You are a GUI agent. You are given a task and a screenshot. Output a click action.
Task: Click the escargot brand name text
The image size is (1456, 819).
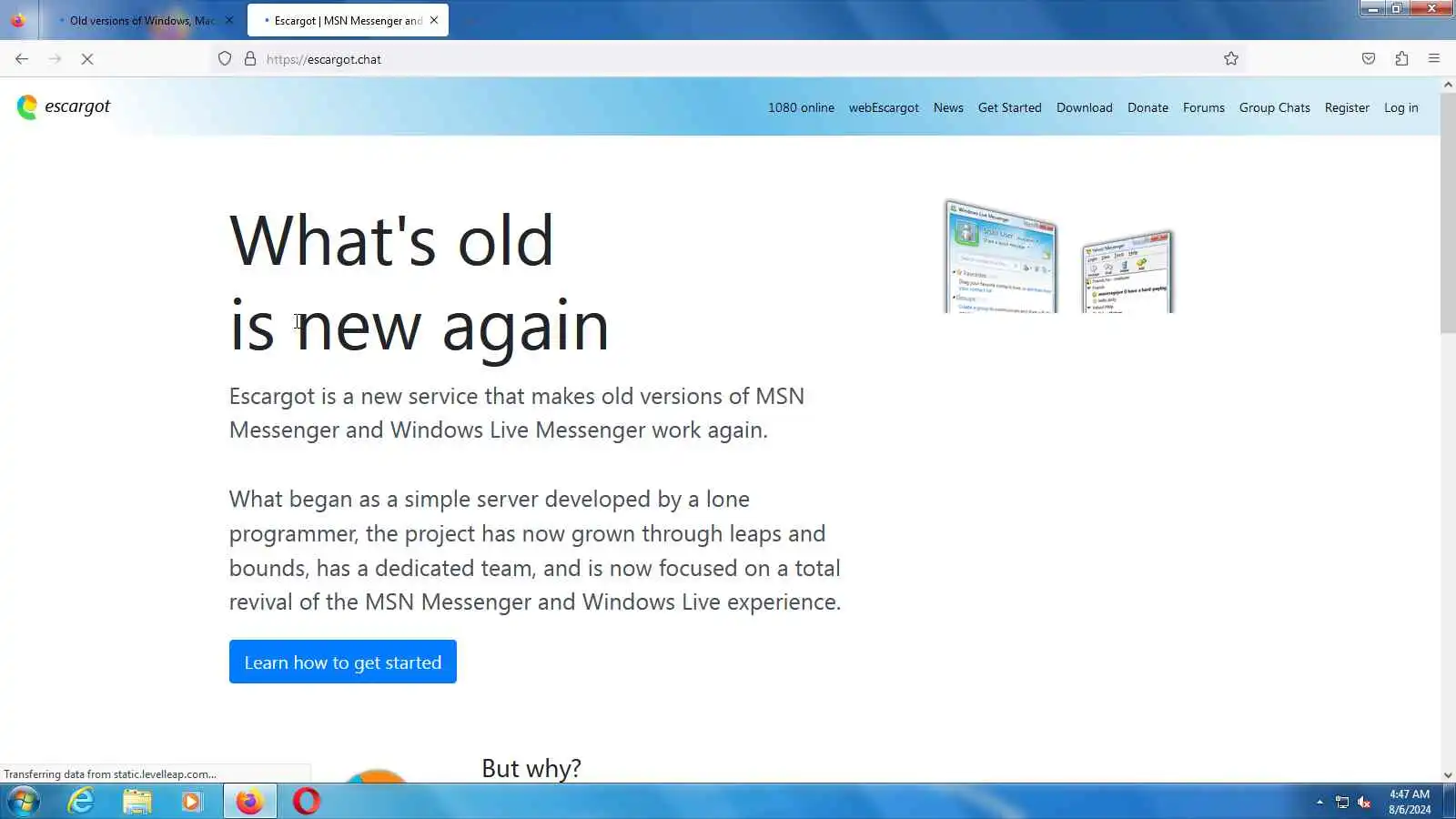[77, 106]
